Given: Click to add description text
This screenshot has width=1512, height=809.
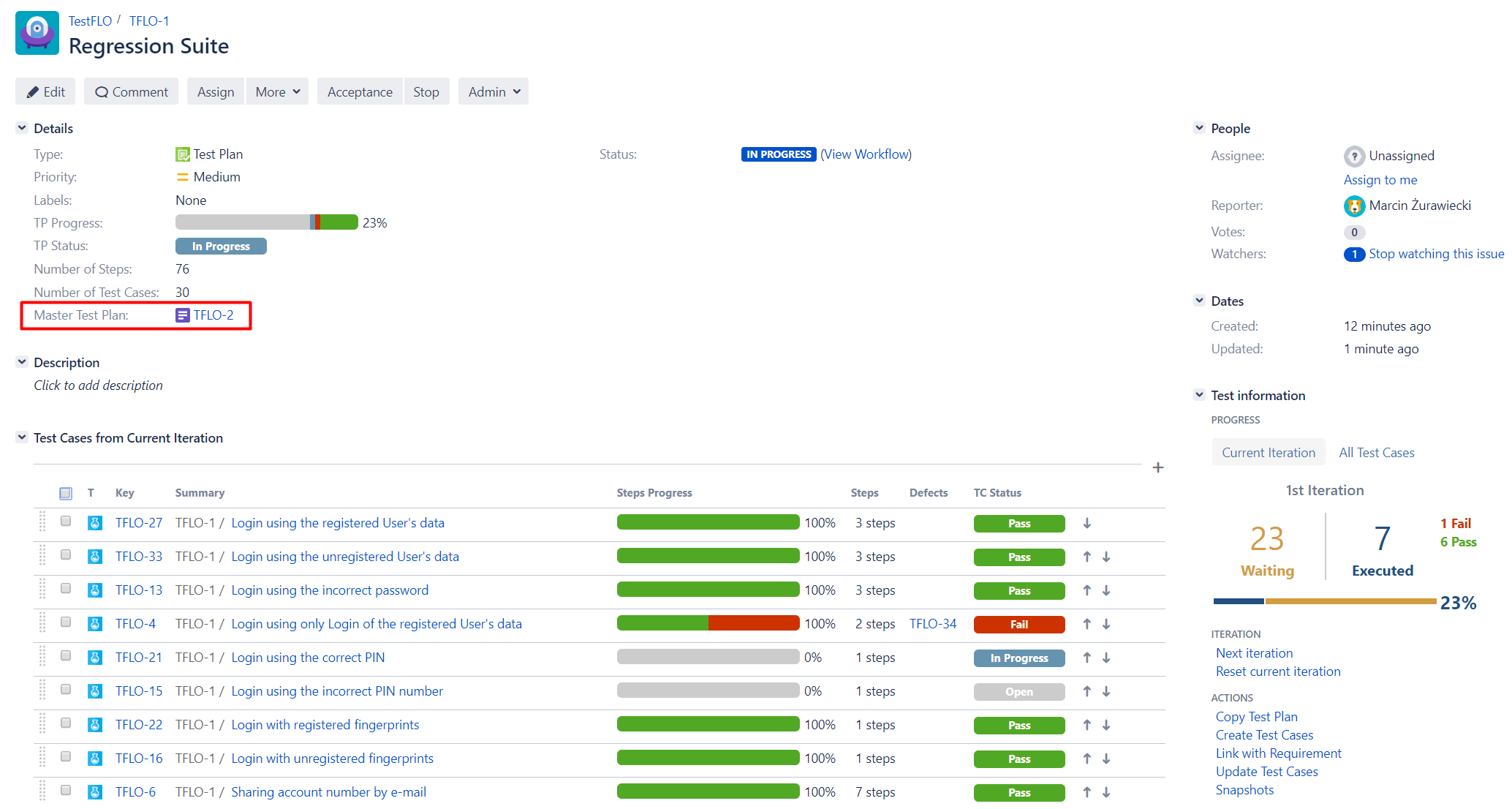Looking at the screenshot, I should pyautogui.click(x=98, y=385).
